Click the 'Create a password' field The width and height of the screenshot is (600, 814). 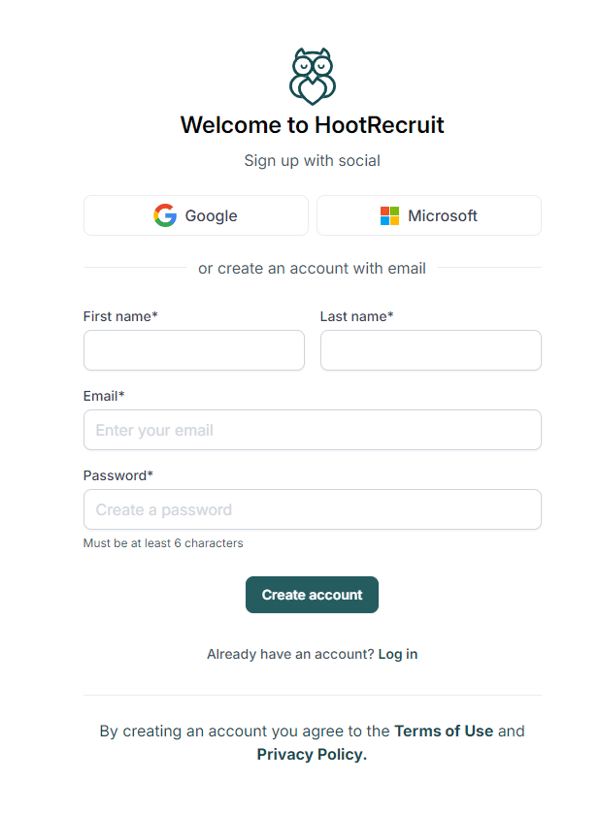pyautogui.click(x=312, y=509)
